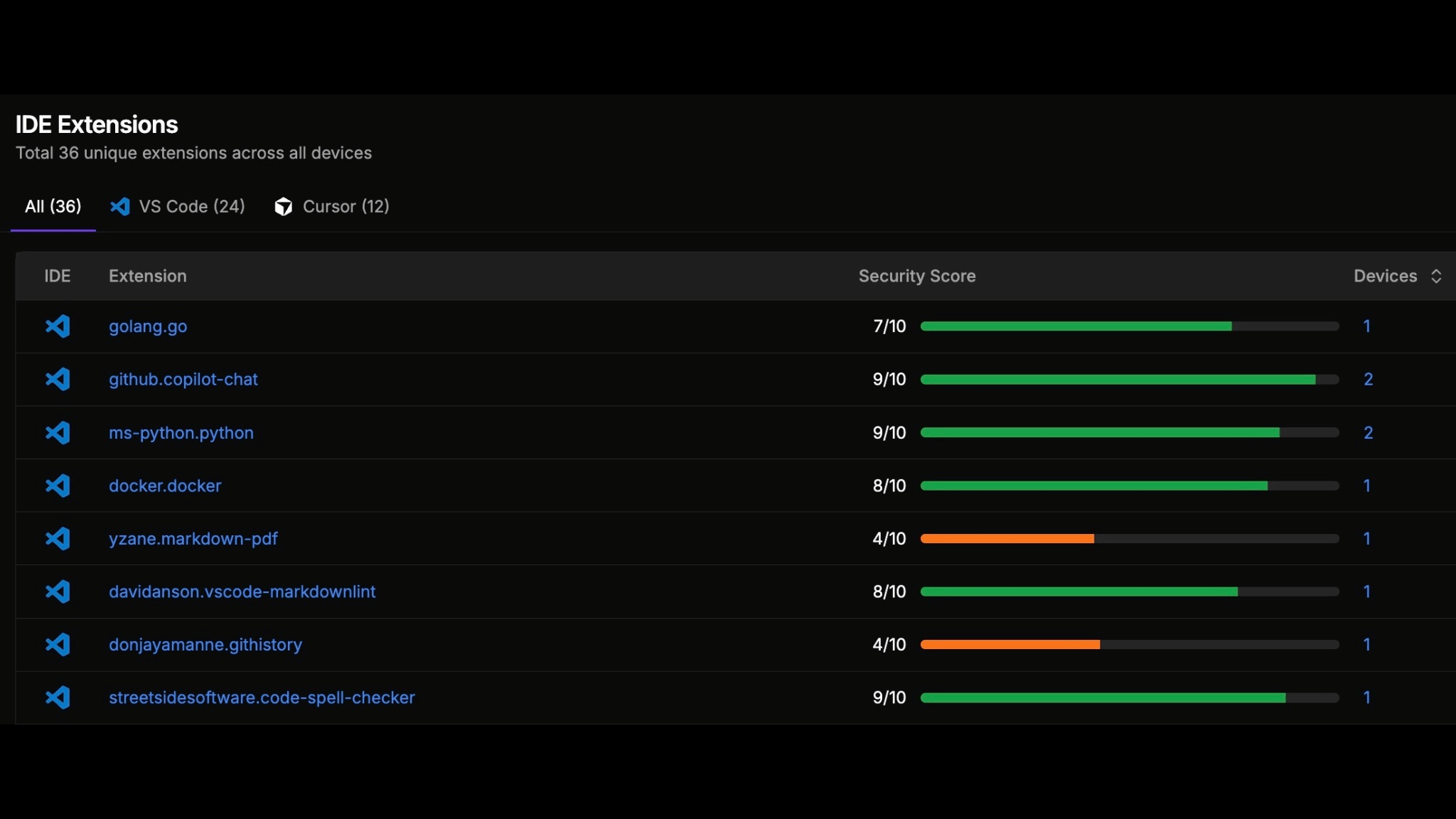Open the golang.go extension link
1456x819 pixels.
coord(148,326)
